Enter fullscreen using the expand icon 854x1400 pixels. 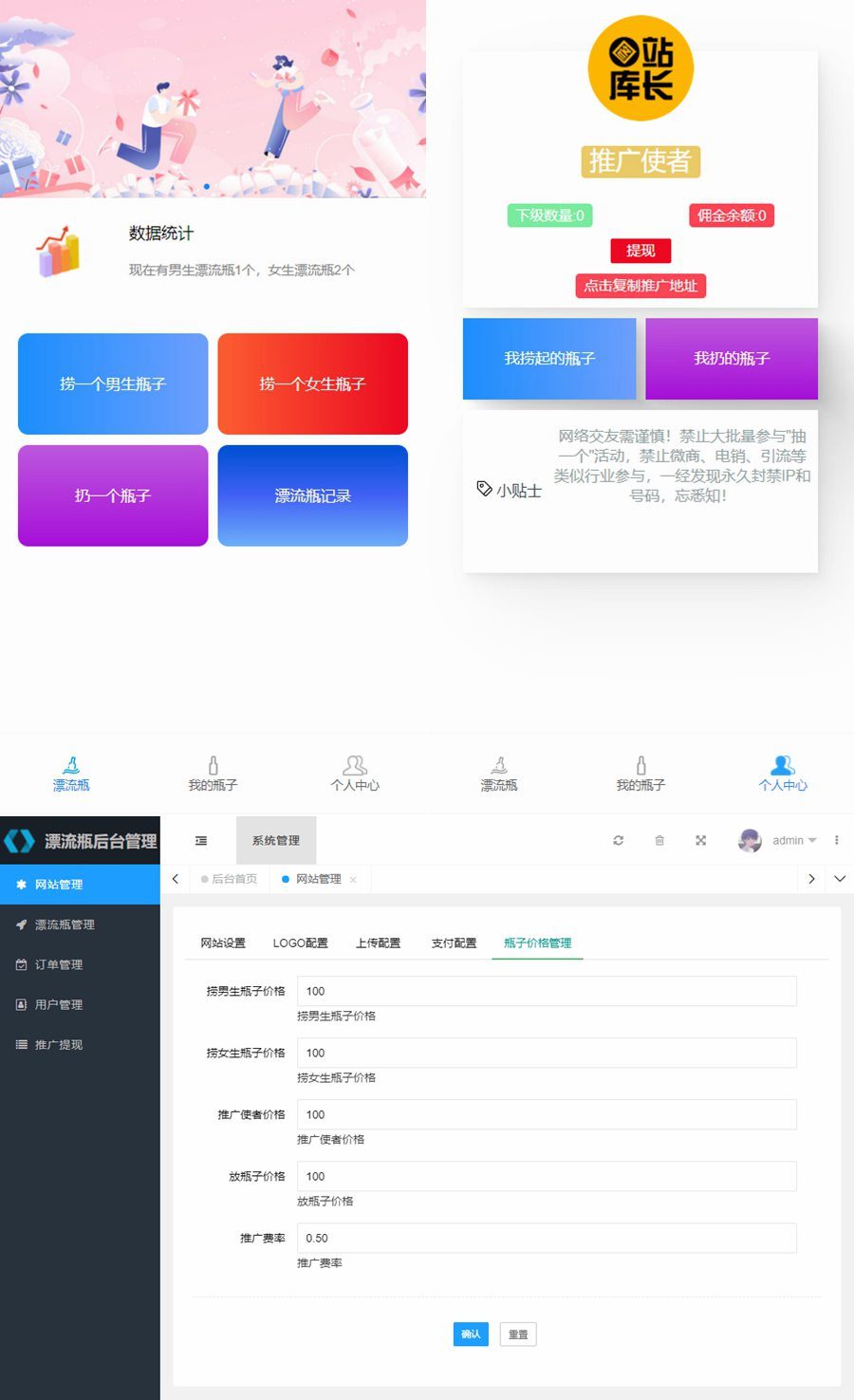pos(699,840)
